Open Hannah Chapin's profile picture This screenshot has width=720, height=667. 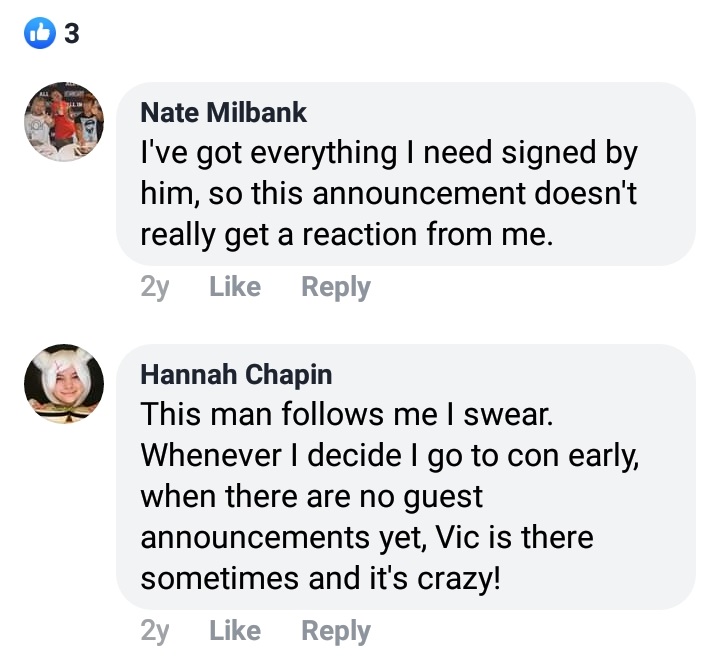(64, 384)
